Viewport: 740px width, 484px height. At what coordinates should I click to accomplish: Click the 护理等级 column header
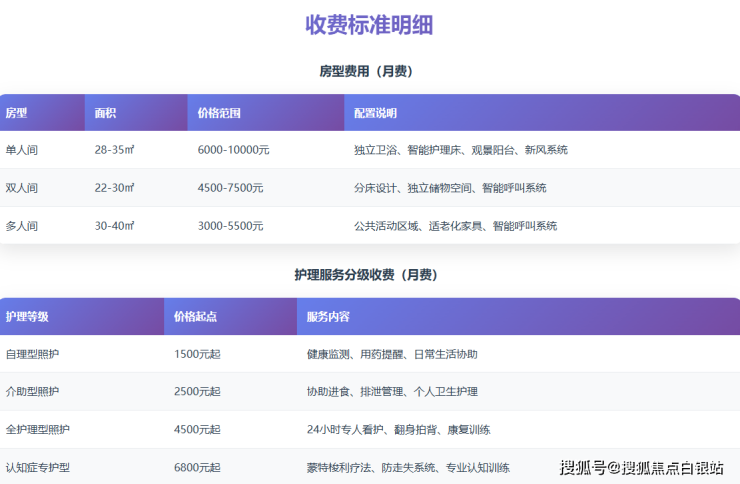(x=27, y=316)
